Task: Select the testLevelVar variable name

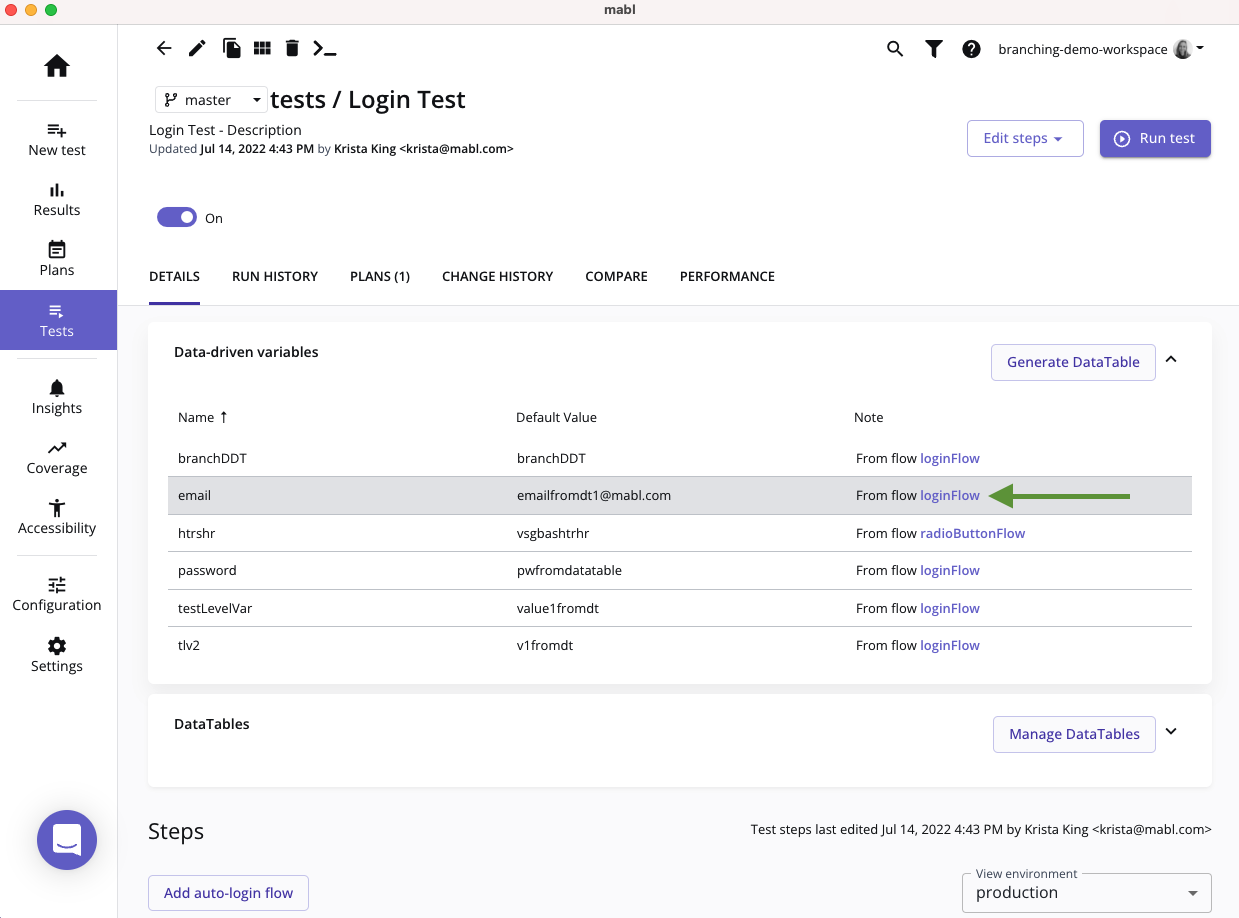Action: point(215,608)
